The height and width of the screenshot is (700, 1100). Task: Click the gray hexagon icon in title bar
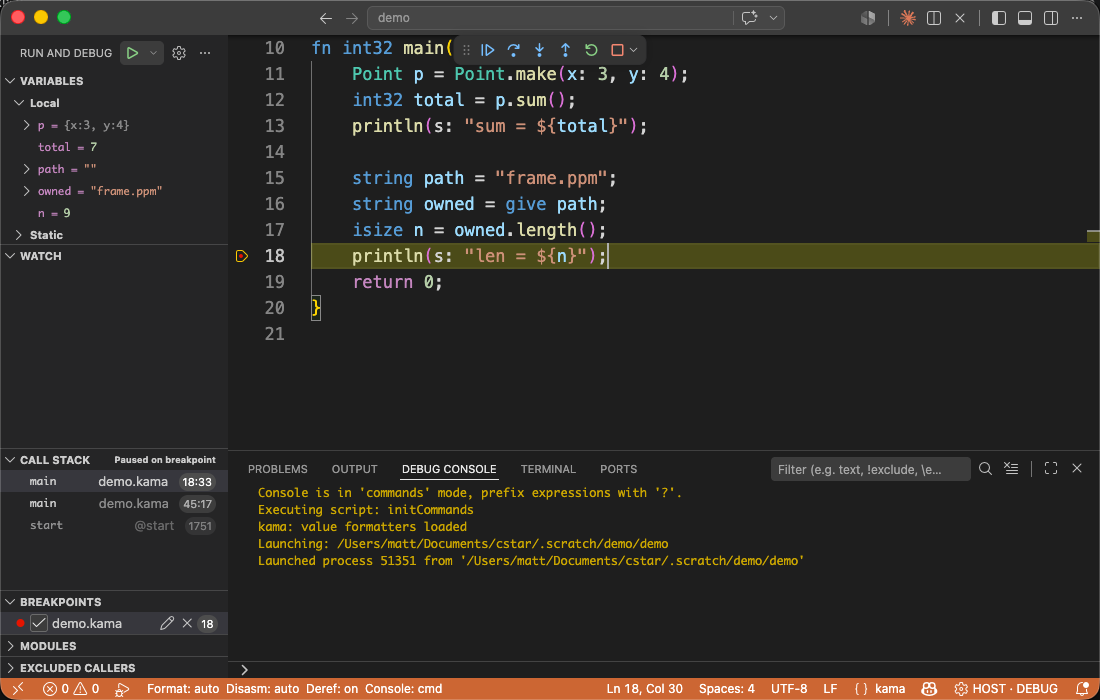[868, 18]
